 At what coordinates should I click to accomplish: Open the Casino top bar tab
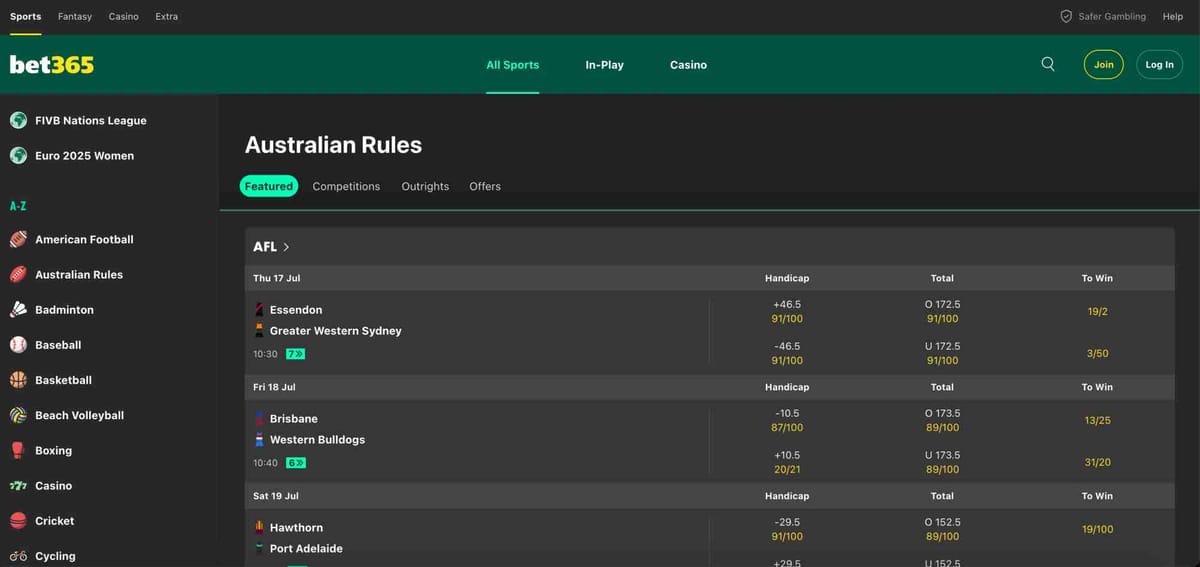point(124,16)
